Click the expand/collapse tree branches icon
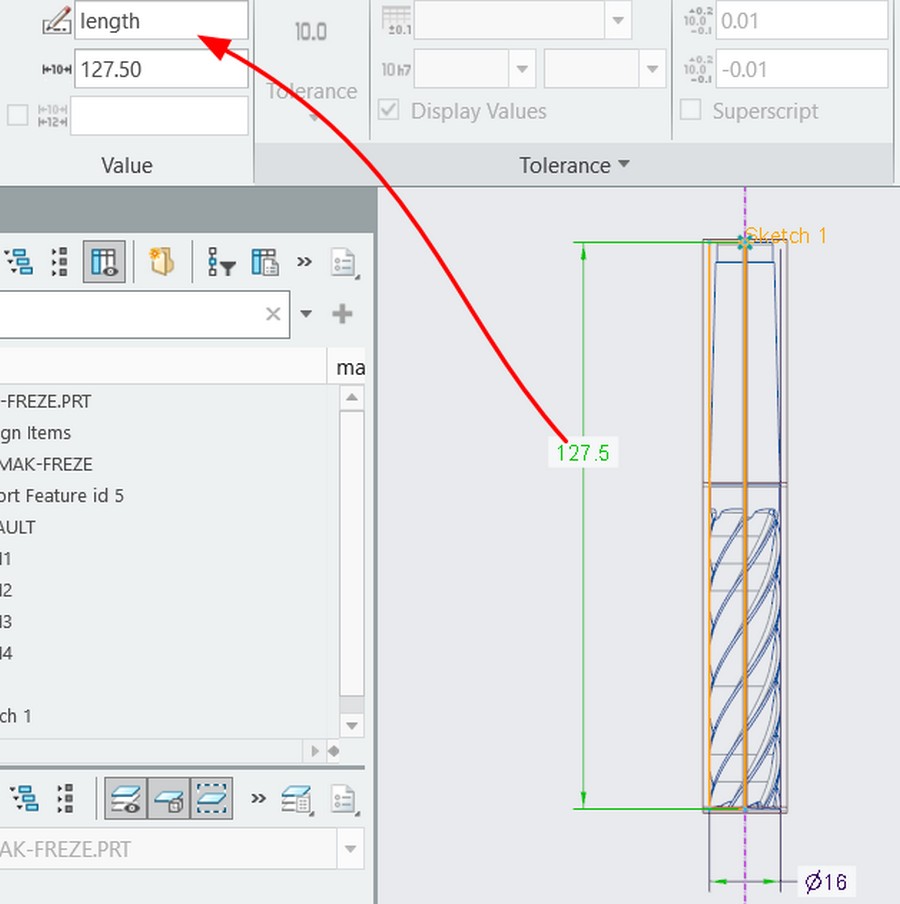Image resolution: width=900 pixels, height=904 pixels. coord(59,262)
